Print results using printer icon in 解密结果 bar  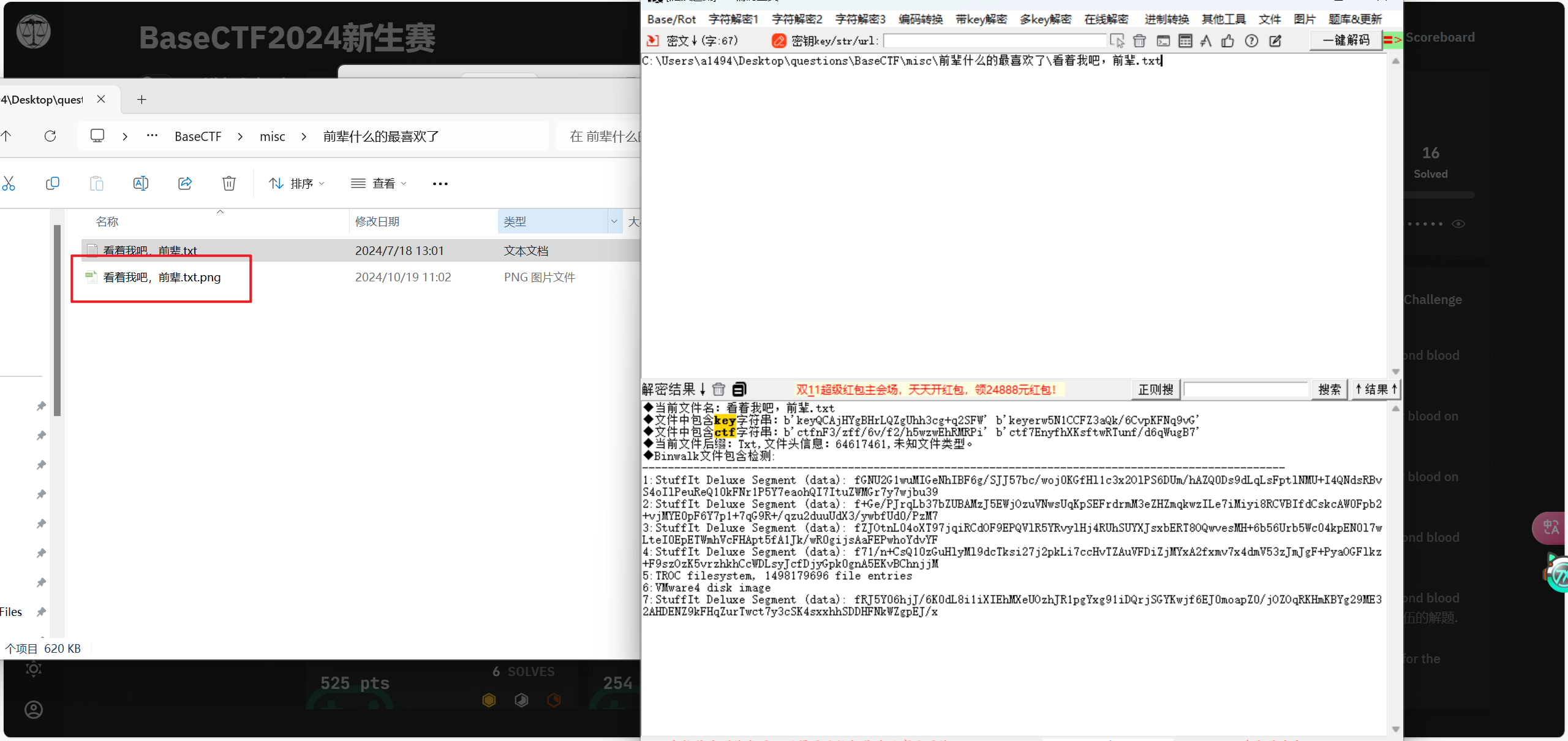coord(739,389)
